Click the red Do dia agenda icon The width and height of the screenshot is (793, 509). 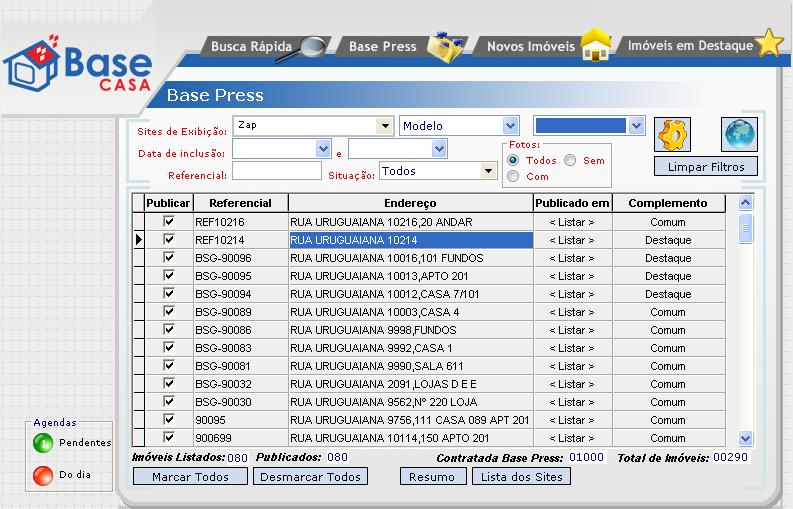pos(43,475)
